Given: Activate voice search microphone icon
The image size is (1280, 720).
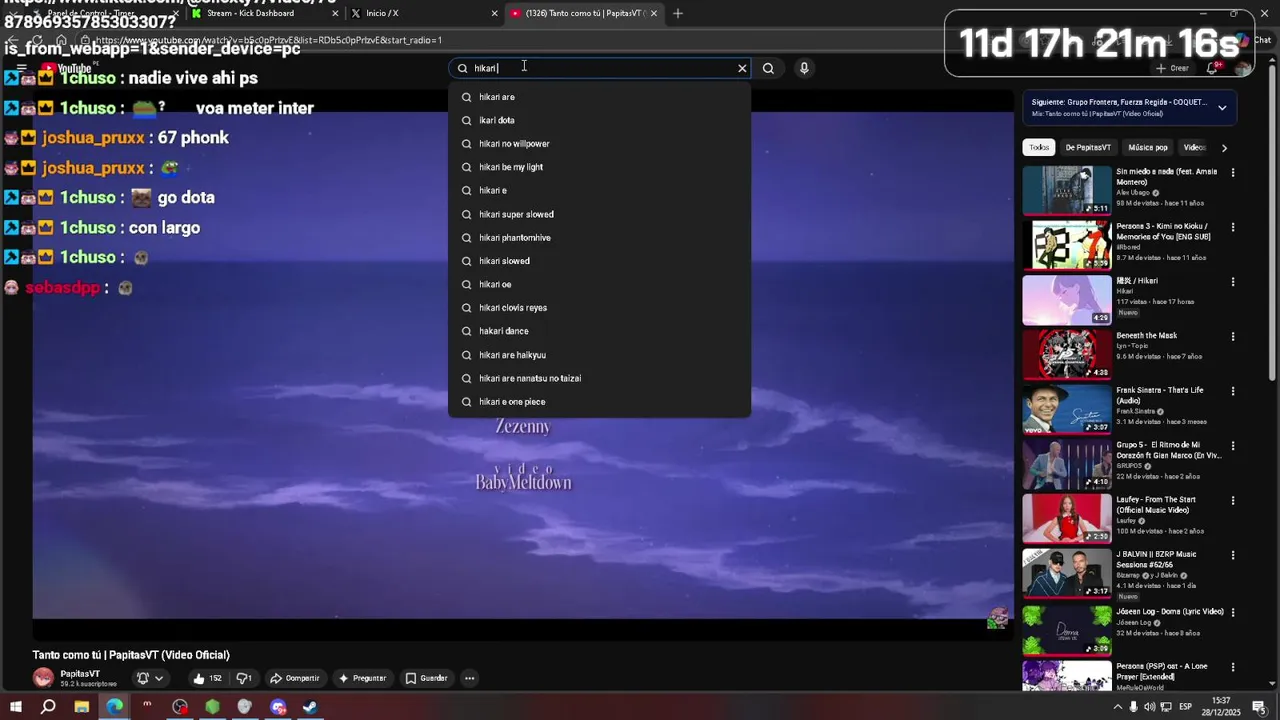Looking at the screenshot, I should [804, 68].
